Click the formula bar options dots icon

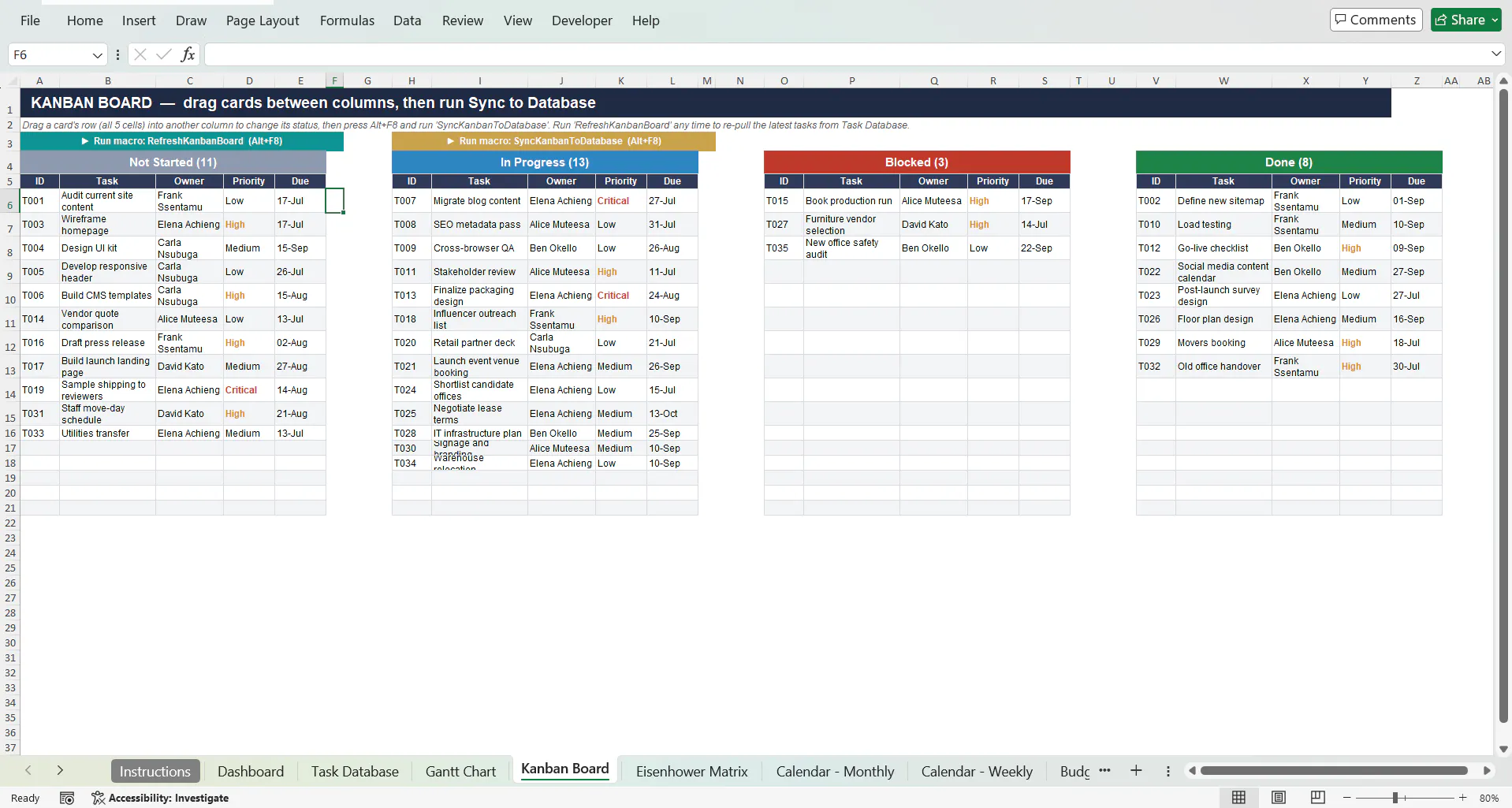click(117, 54)
